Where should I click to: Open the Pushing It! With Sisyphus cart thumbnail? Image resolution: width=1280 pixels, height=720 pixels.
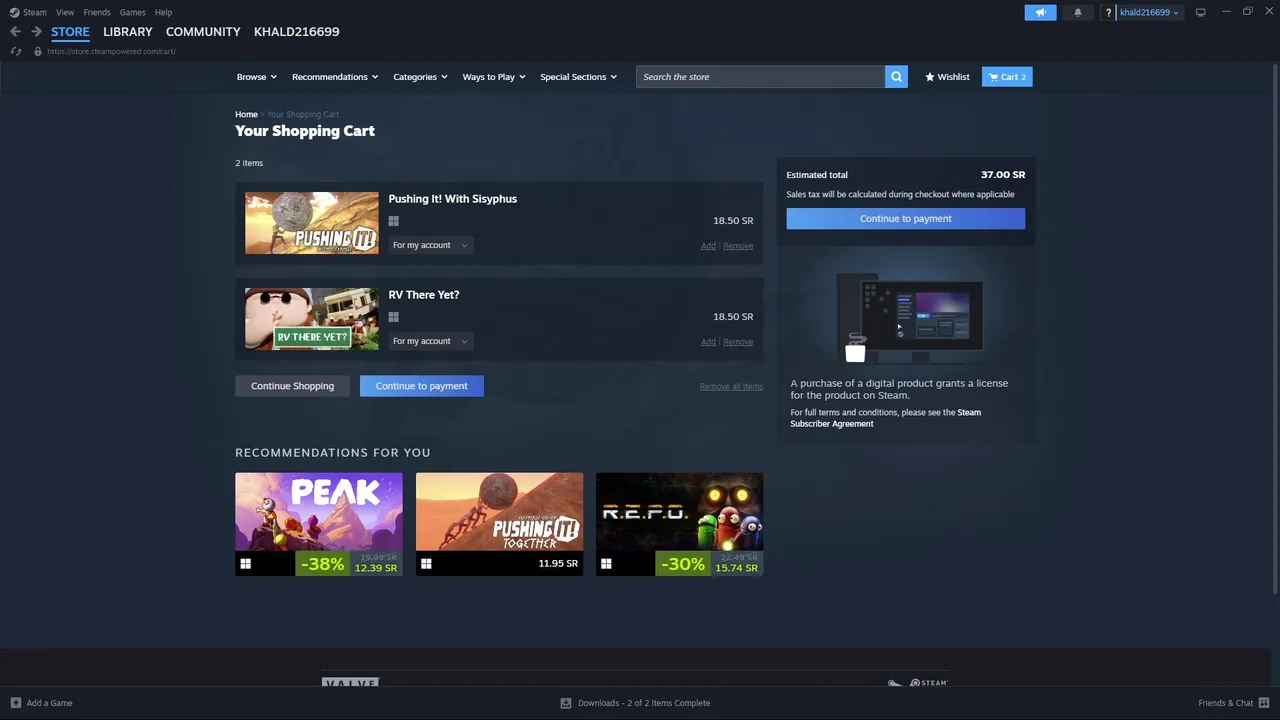(312, 223)
